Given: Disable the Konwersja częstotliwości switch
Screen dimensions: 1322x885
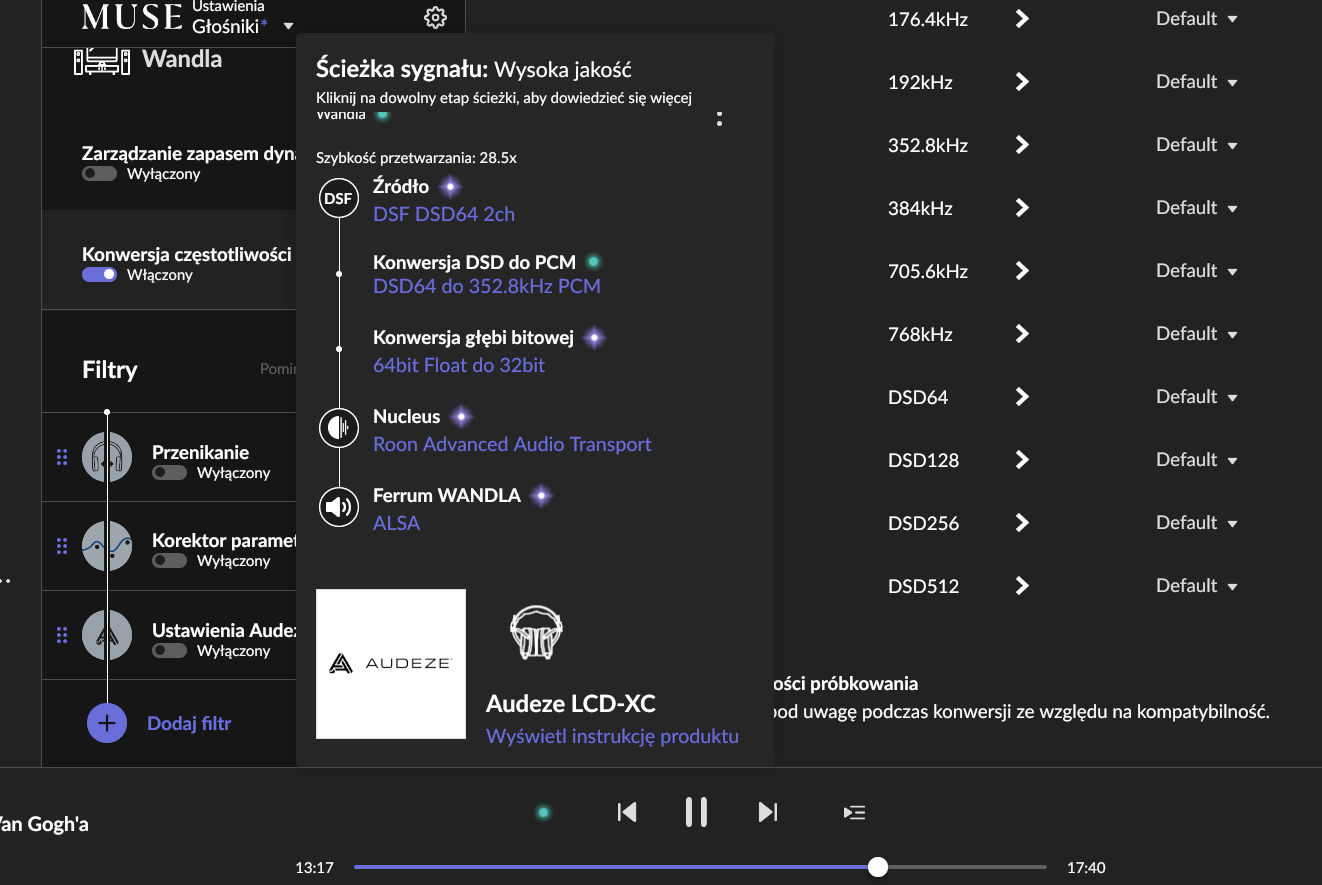Looking at the screenshot, I should pos(99,275).
